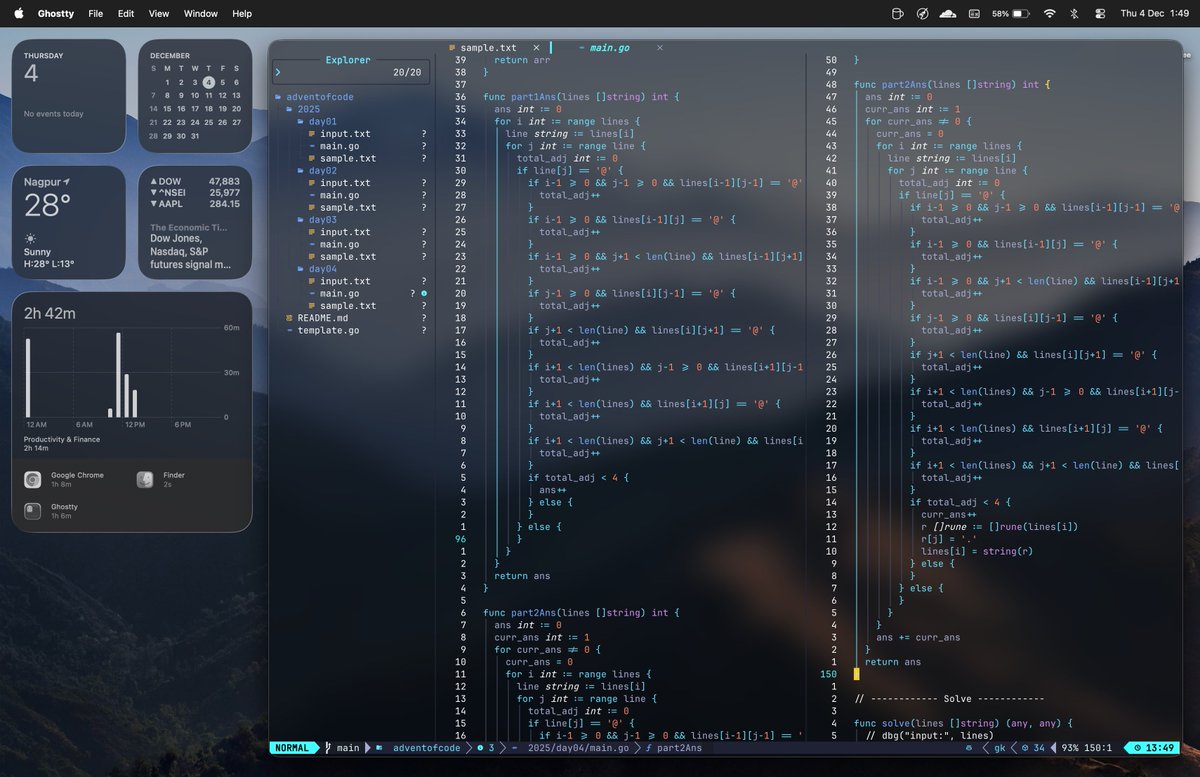Image resolution: width=1200 pixels, height=777 pixels.
Task: Click the git branch icon in the statusline
Action: point(326,748)
